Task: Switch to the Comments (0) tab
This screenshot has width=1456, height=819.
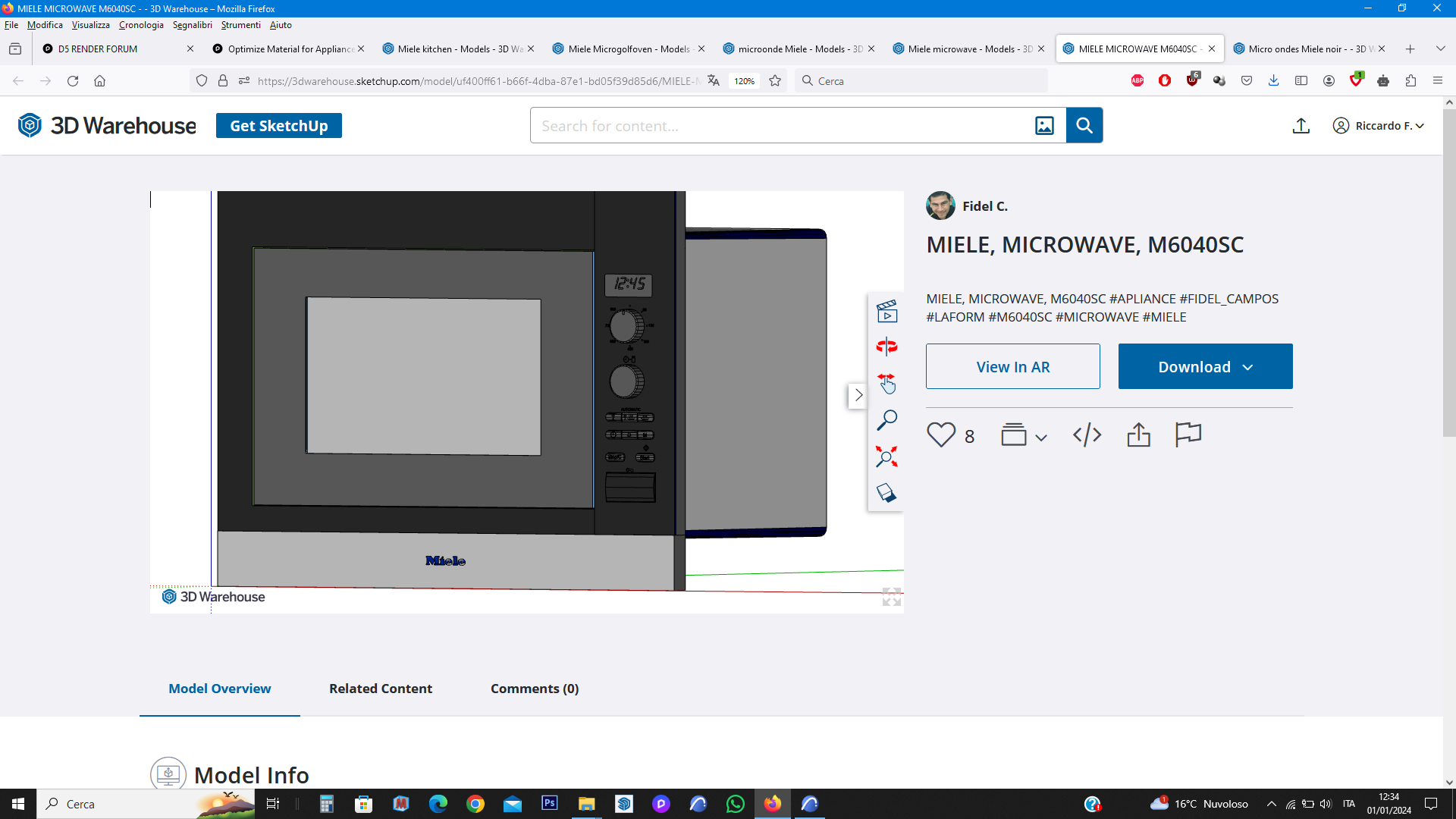Action: click(535, 689)
